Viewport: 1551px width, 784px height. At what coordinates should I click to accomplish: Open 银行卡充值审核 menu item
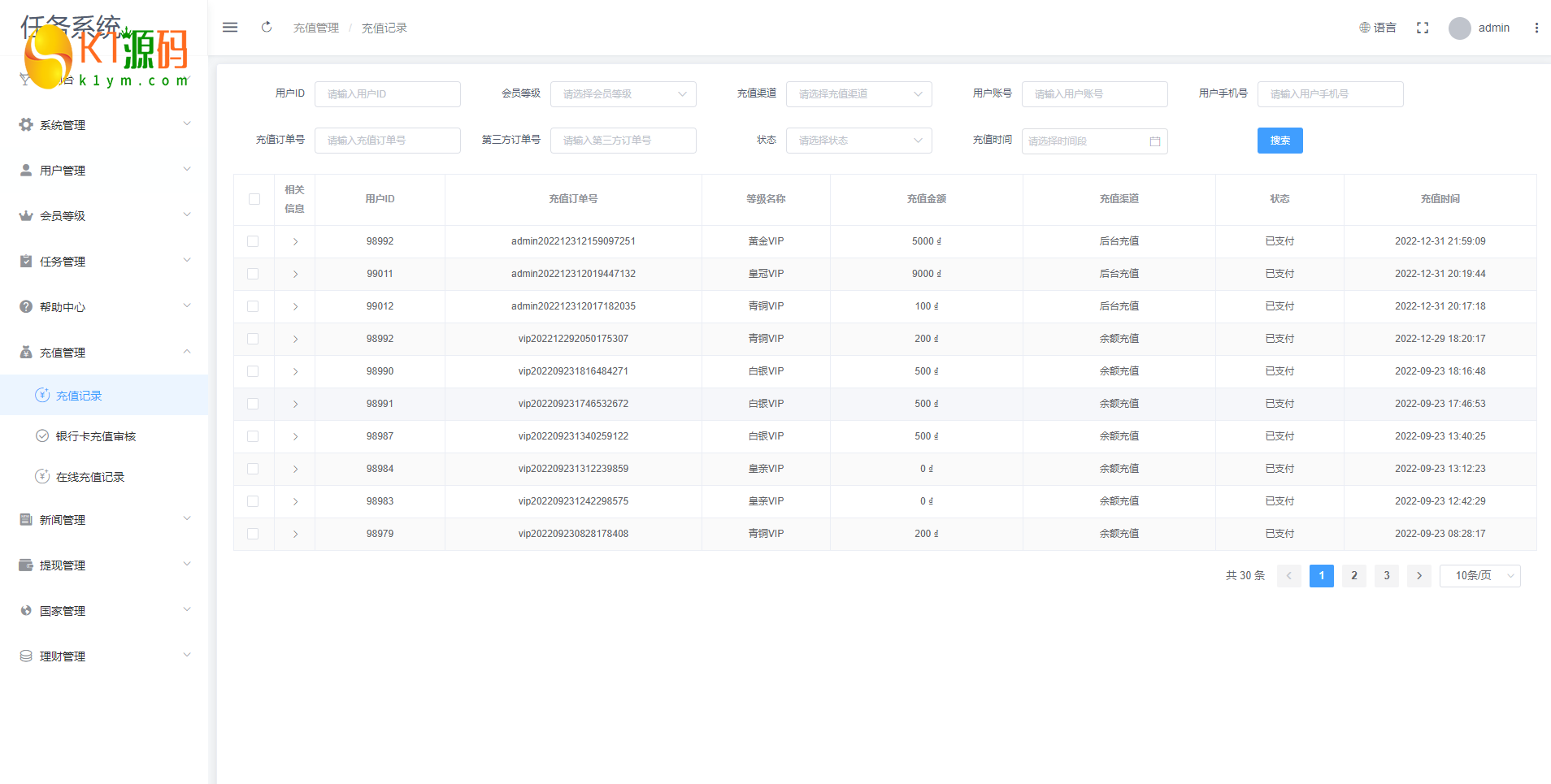[95, 436]
